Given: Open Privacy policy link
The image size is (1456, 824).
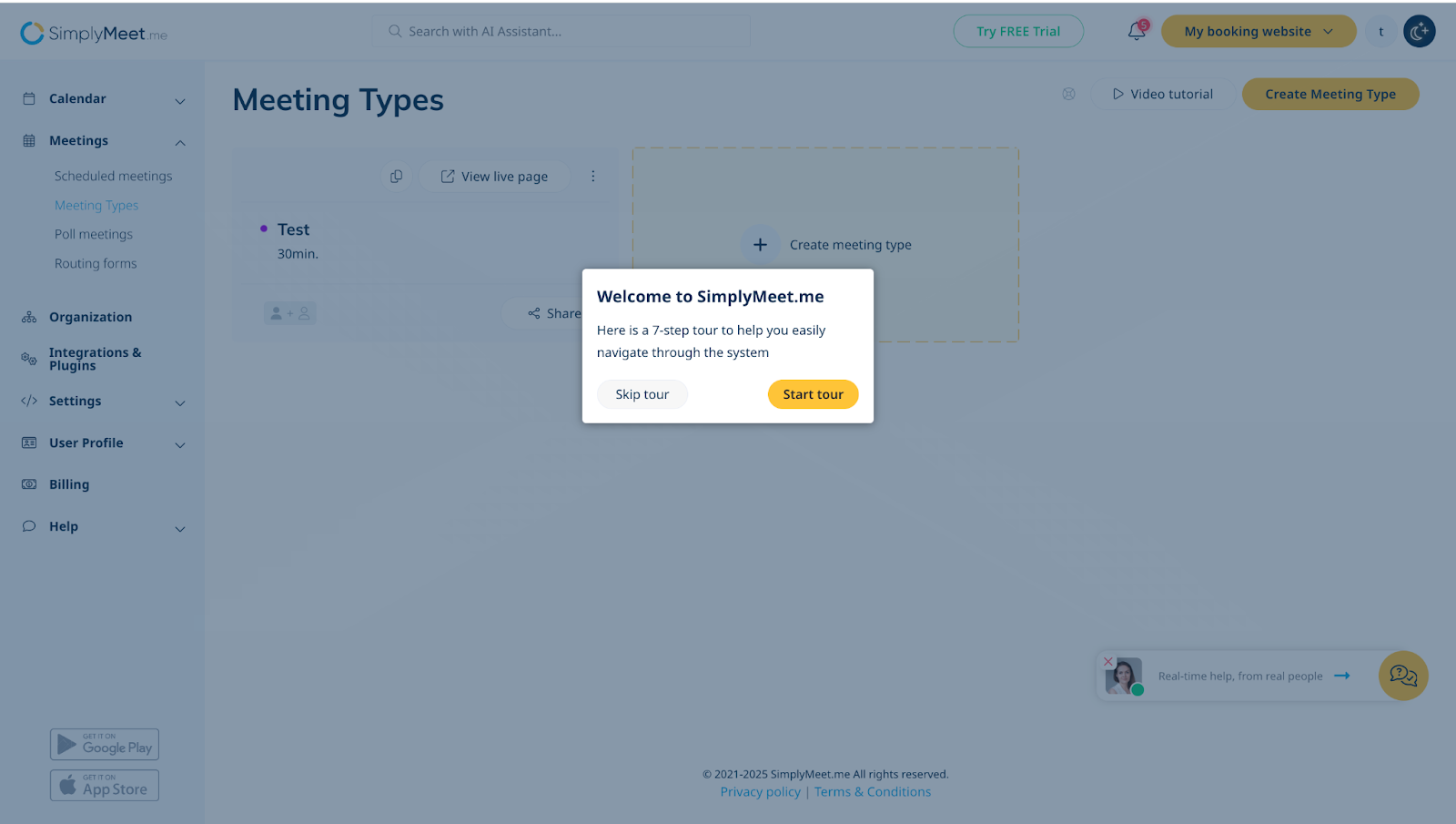Looking at the screenshot, I should [761, 791].
